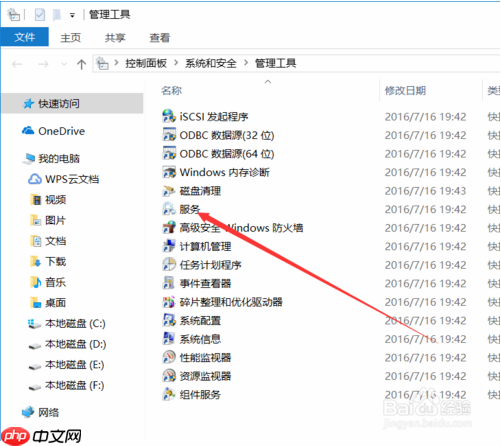Sort by the 修改日期 column header

pyautogui.click(x=405, y=90)
